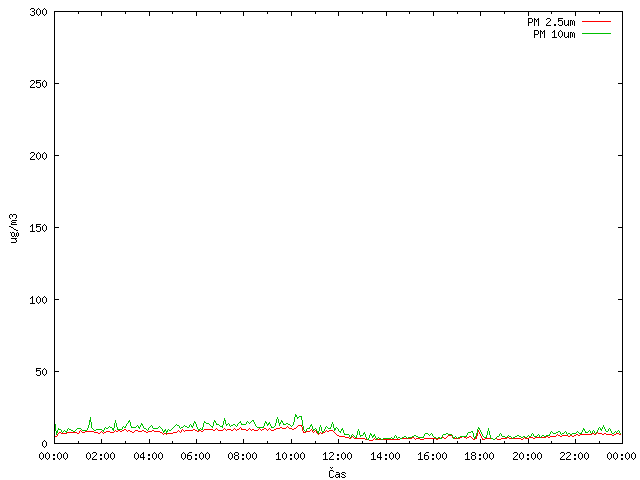Click the 150 y-axis value
The image size is (640, 480).
click(x=38, y=228)
